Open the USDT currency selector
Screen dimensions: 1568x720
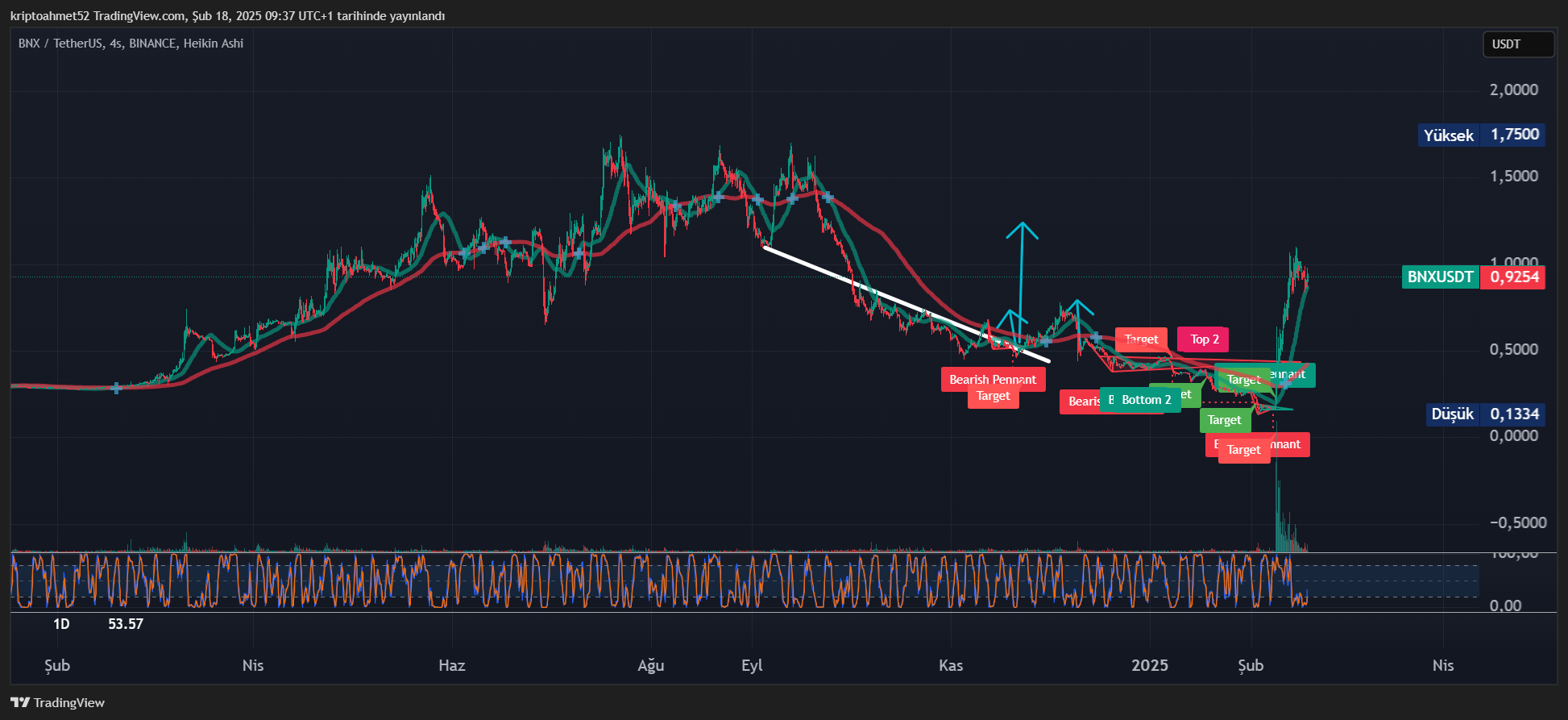(x=1517, y=44)
